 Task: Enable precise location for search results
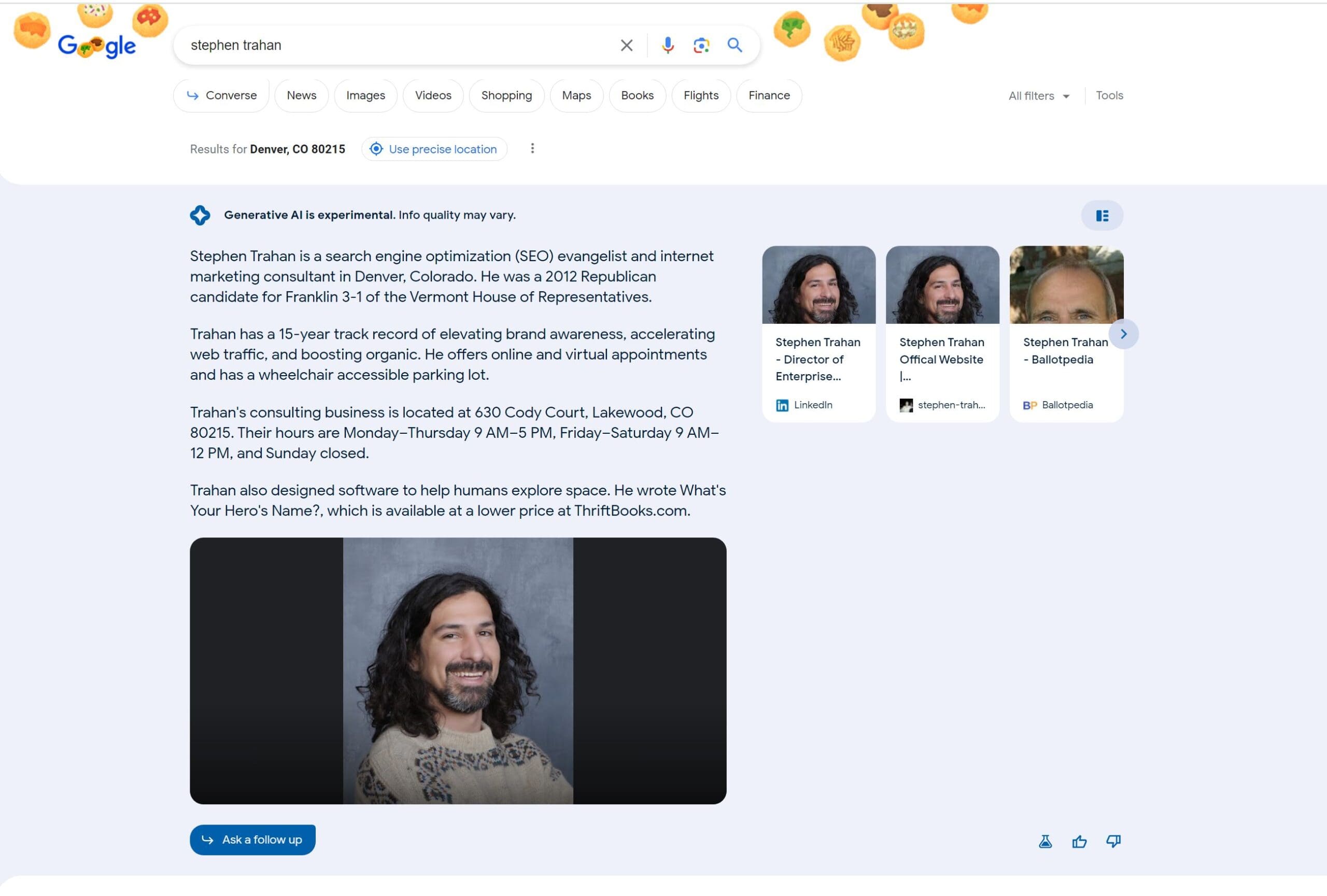[x=434, y=149]
